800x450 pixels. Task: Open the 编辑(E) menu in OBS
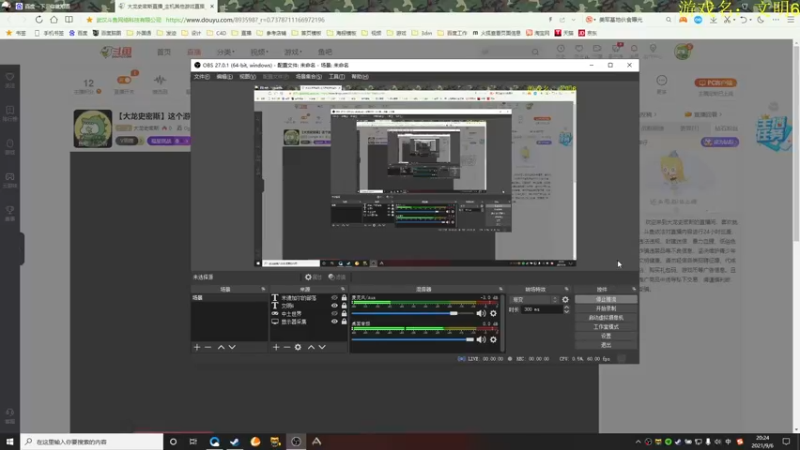[224, 77]
